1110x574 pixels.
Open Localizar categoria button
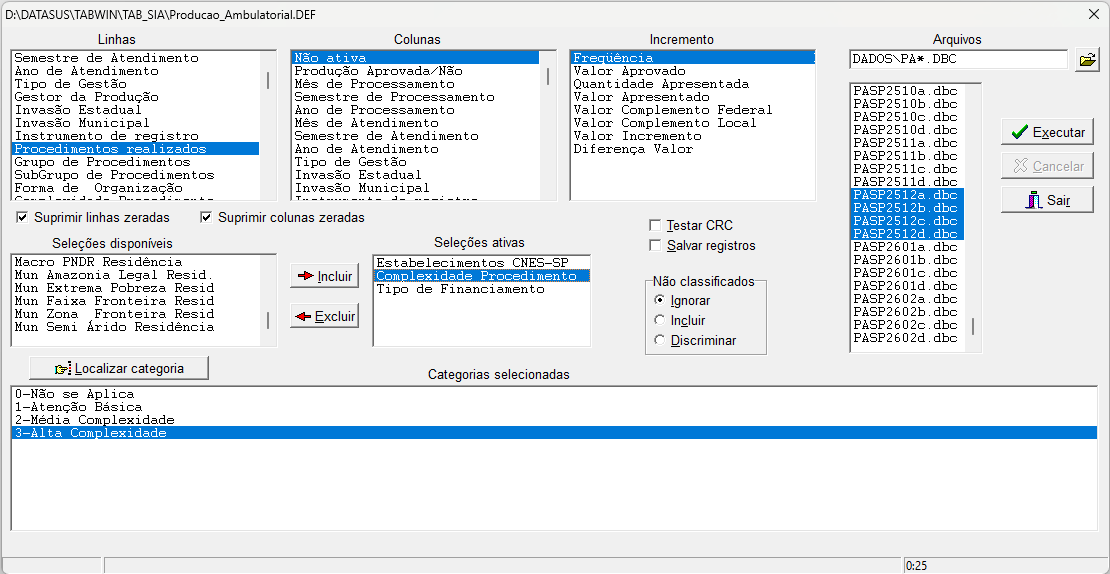pyautogui.click(x=119, y=368)
